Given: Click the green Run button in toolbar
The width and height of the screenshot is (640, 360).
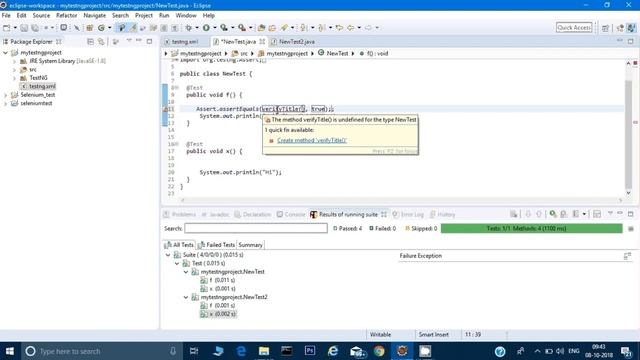Looking at the screenshot, I should (x=206, y=28).
